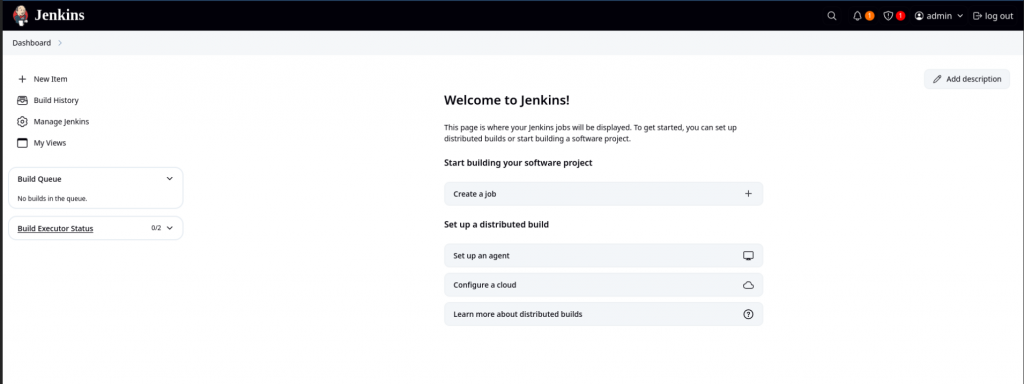This screenshot has height=384, width=1024.
Task: Select the Dashboard breadcrumb item
Action: coord(31,43)
